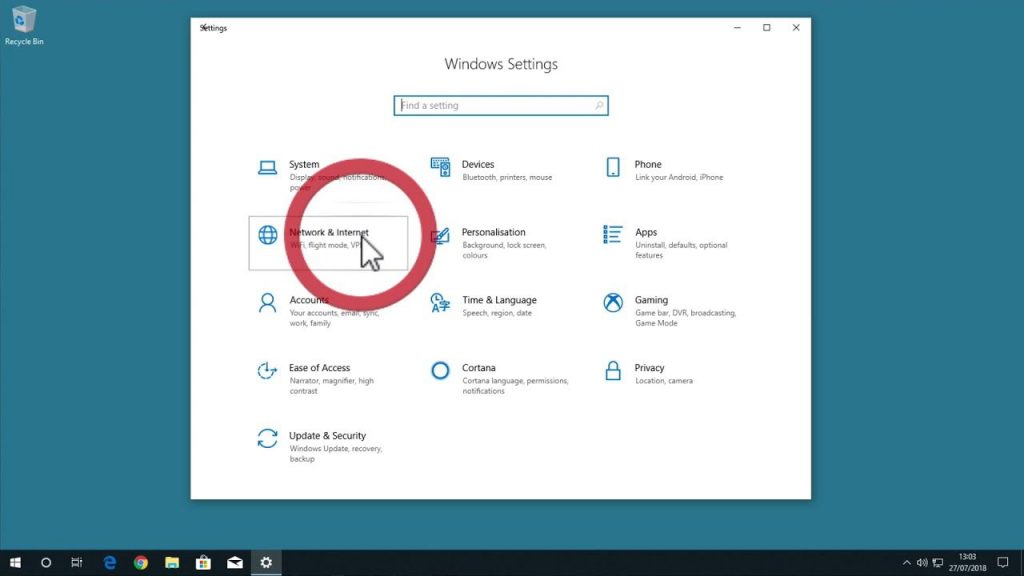Open the Windows Start button
Viewport: 1024px width, 576px height.
pyautogui.click(x=15, y=562)
